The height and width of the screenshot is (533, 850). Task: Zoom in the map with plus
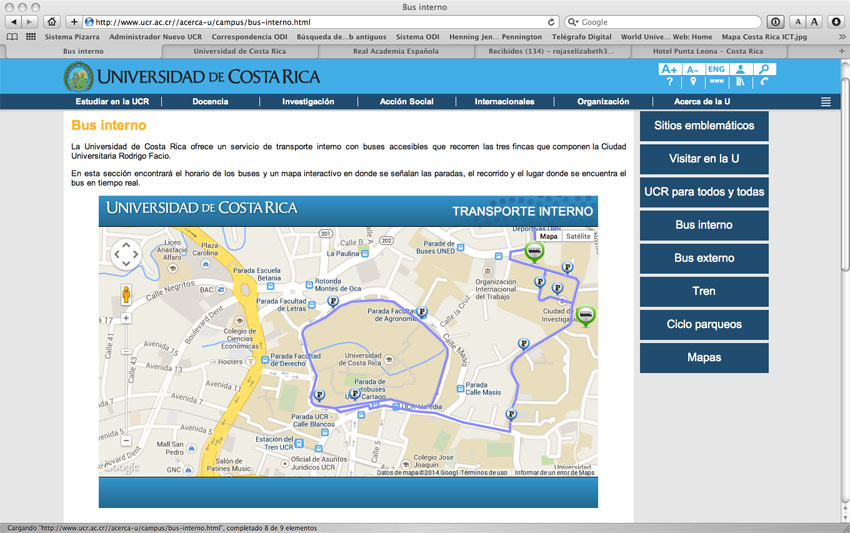[126, 318]
